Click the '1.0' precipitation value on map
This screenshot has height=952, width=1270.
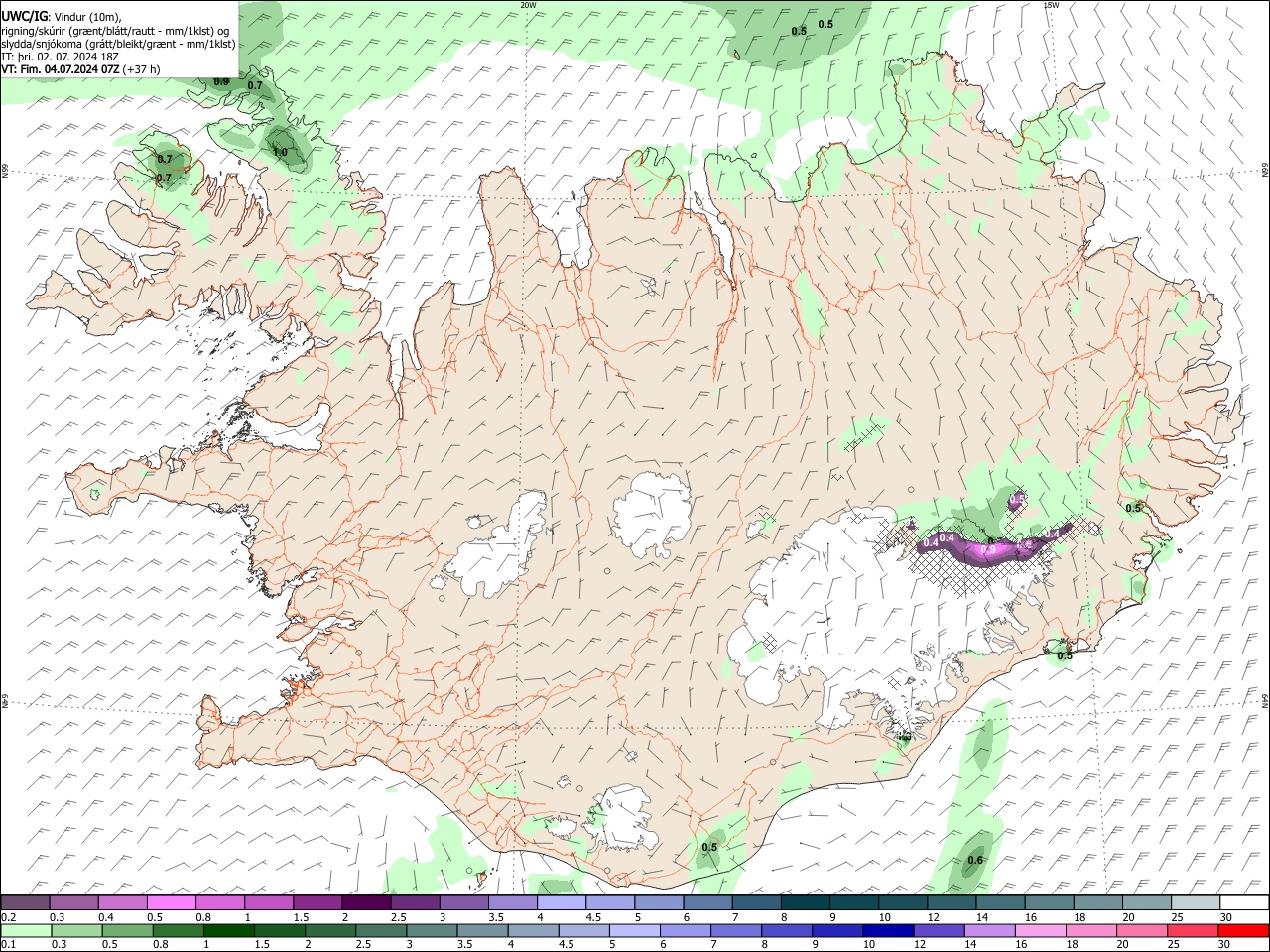[x=280, y=152]
